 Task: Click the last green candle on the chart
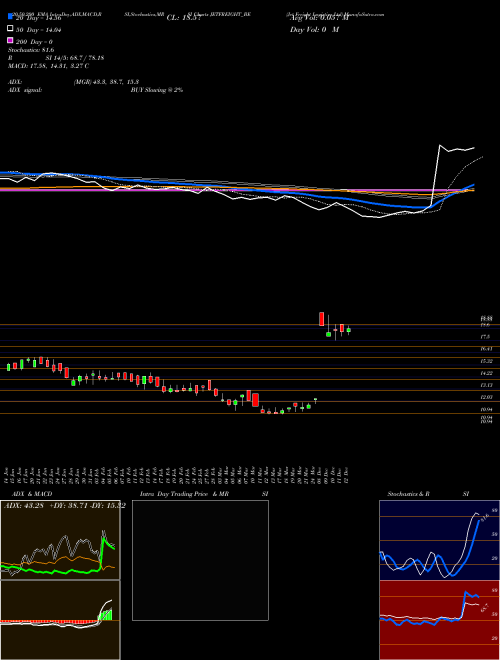[348, 330]
